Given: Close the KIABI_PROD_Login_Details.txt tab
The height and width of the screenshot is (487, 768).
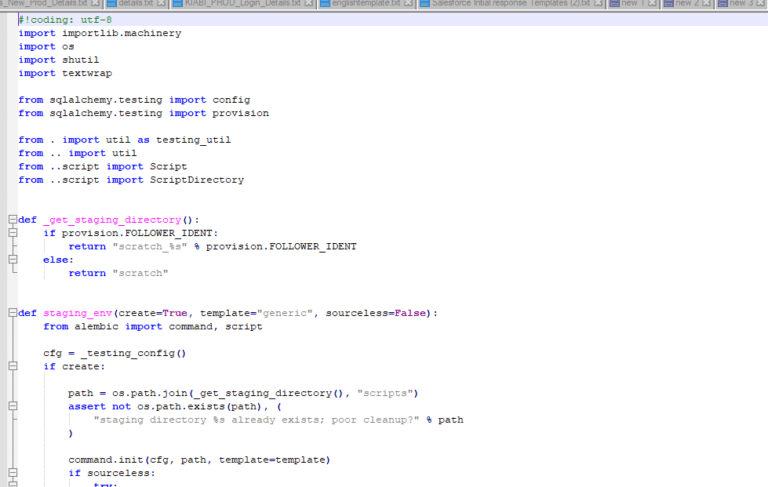Looking at the screenshot, I should 309,3.
